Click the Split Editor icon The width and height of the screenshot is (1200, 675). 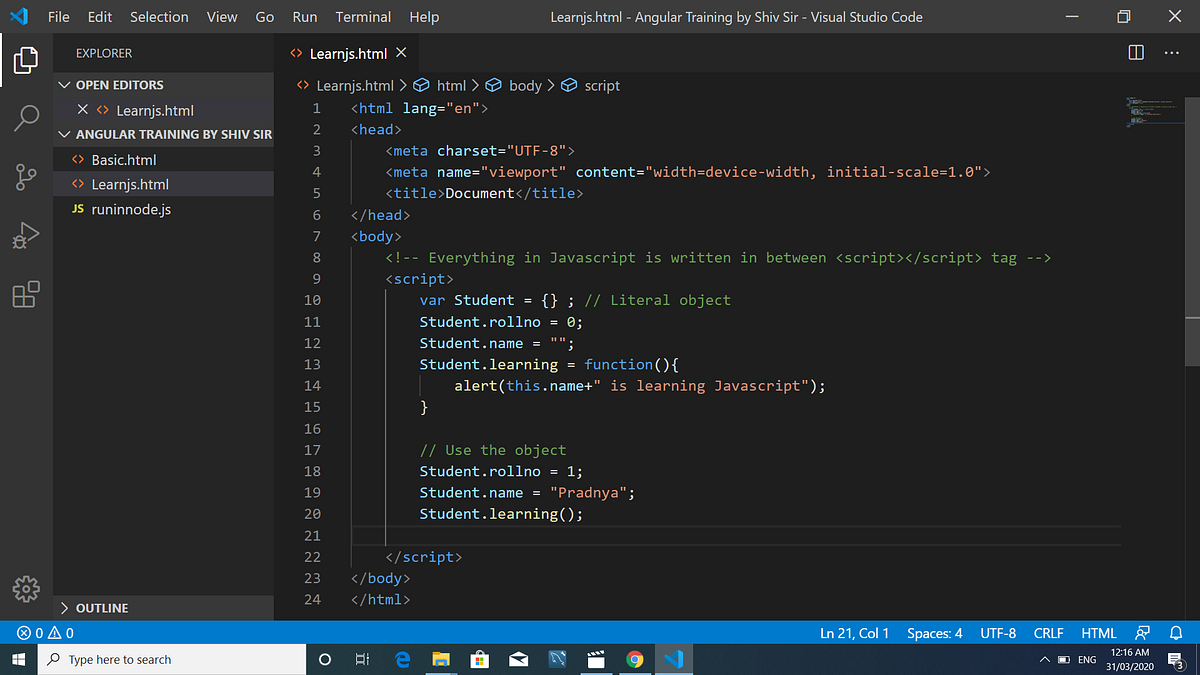(1136, 52)
